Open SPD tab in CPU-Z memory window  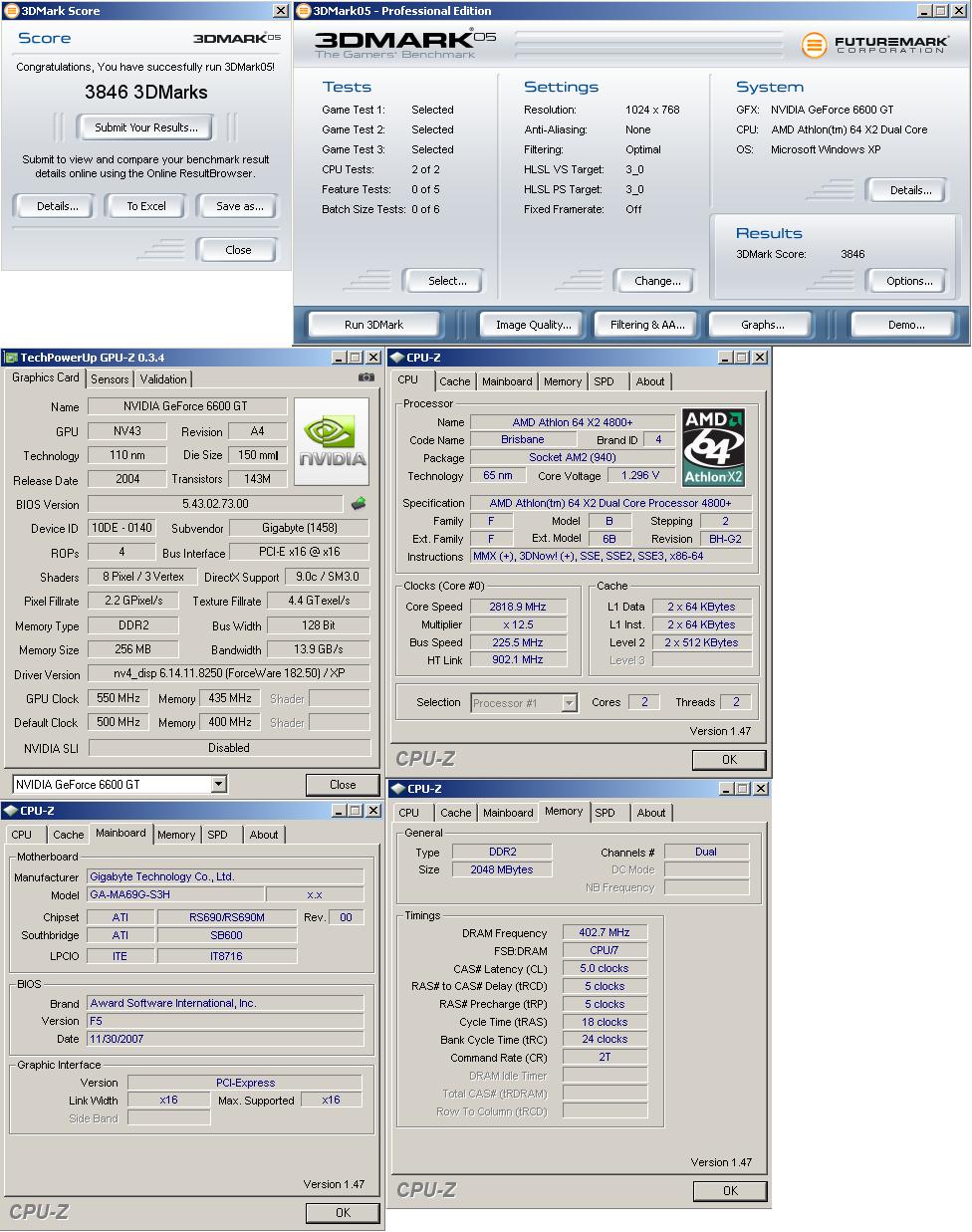606,813
